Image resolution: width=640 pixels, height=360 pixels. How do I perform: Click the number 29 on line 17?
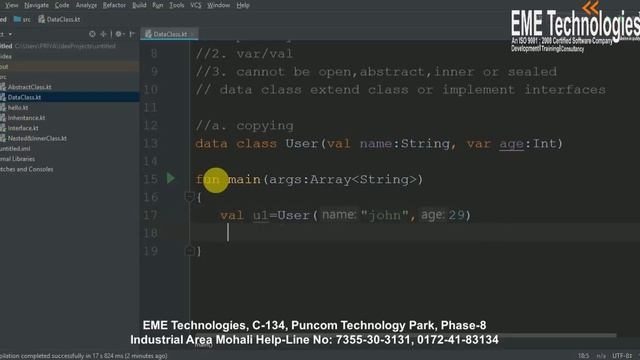tap(456, 216)
